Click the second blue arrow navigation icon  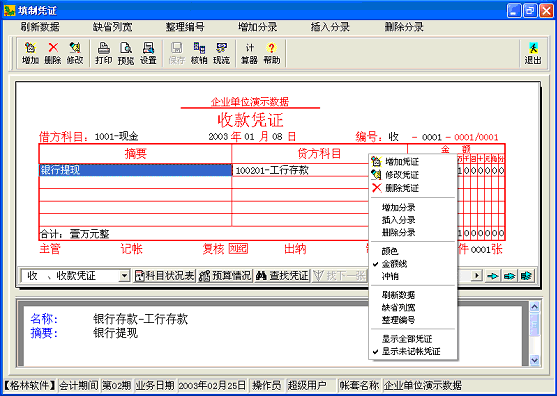pyautogui.click(x=509, y=276)
